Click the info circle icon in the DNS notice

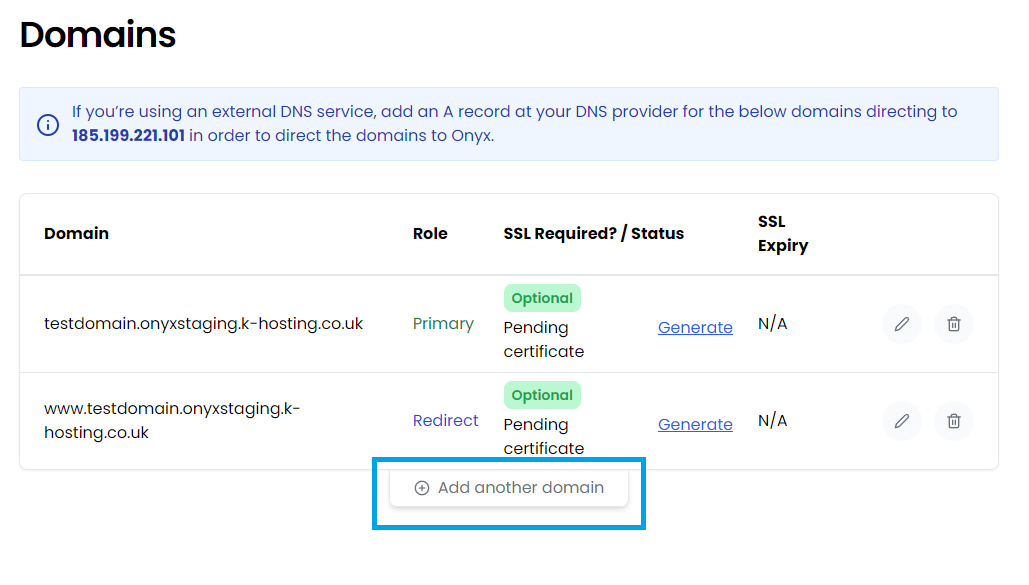(x=48, y=124)
